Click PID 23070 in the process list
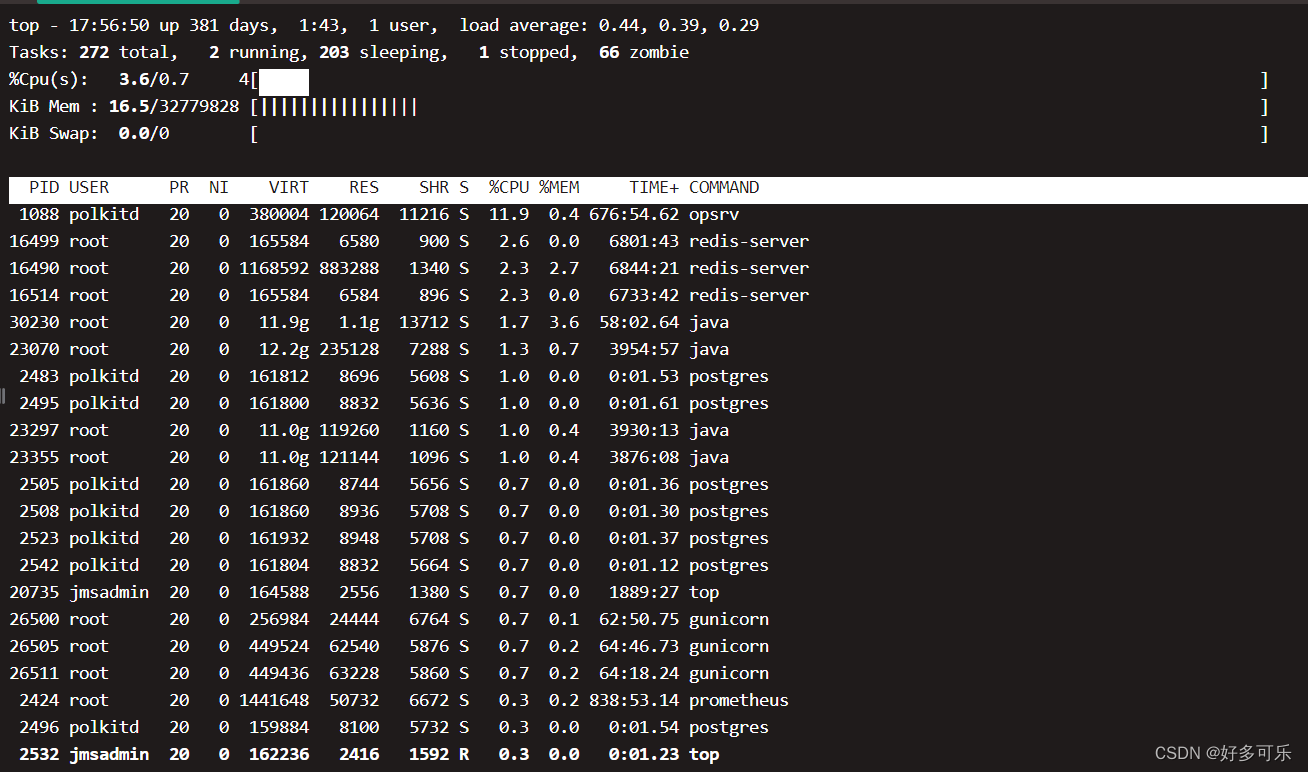The image size is (1308, 772). tap(34, 349)
